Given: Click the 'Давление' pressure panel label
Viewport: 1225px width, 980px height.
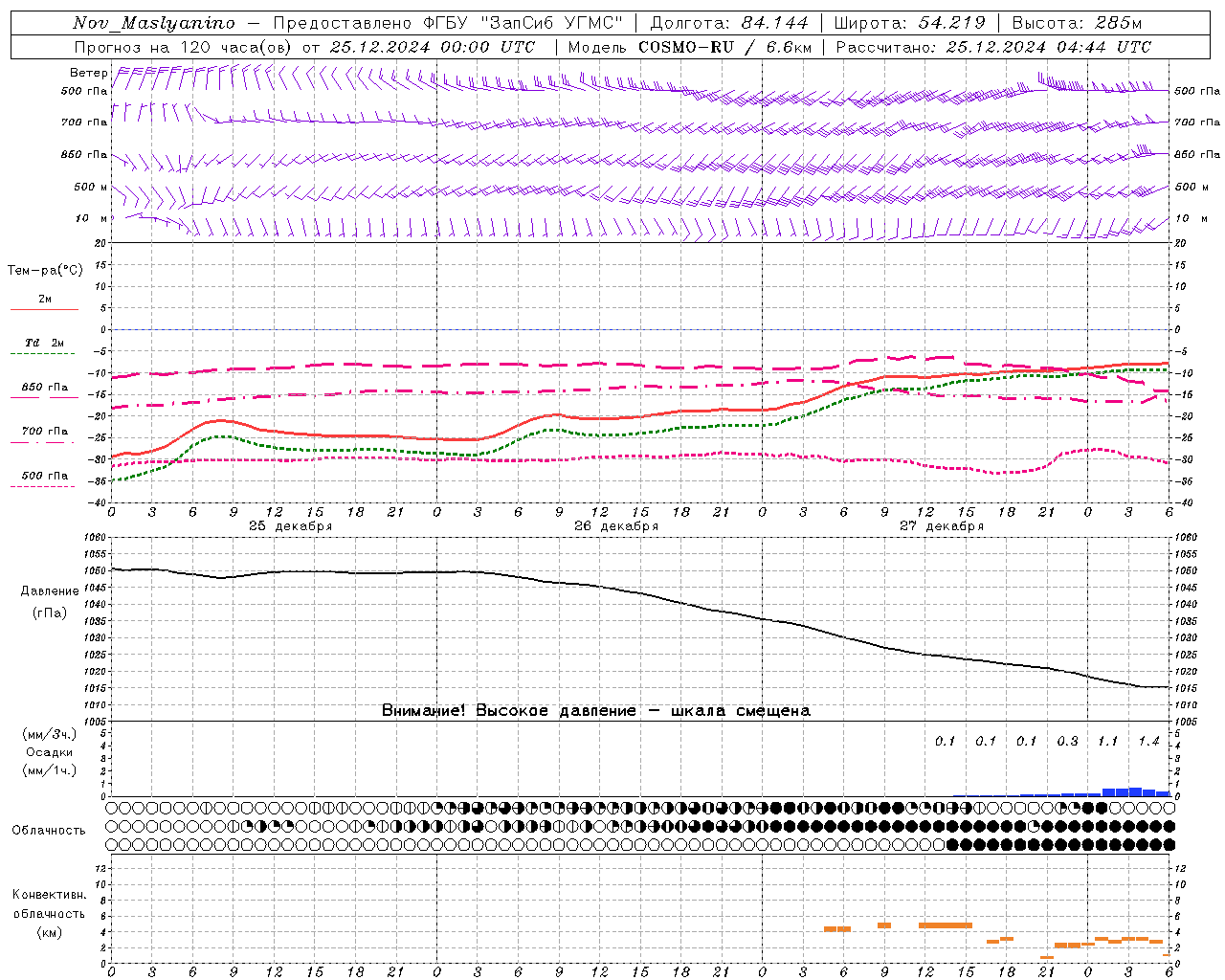Looking at the screenshot, I should 50,591.
